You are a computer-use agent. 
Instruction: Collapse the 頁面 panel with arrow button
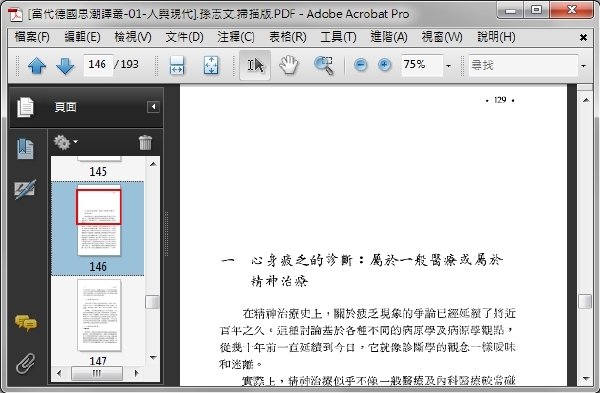[153, 107]
